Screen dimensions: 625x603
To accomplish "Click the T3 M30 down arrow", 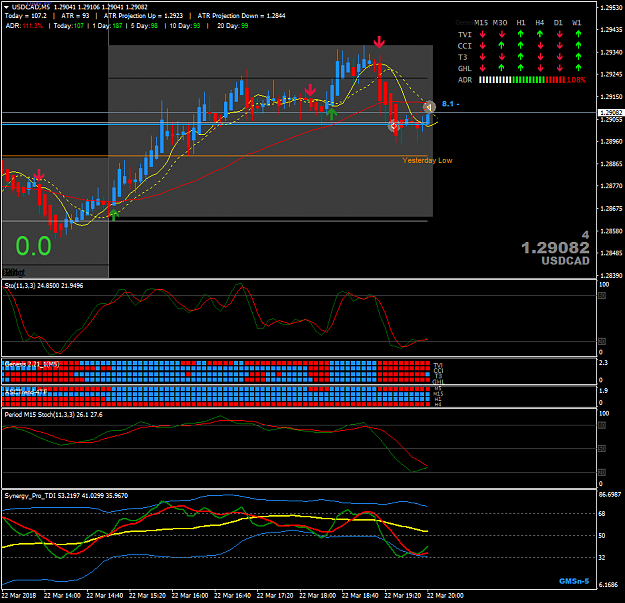I will point(501,57).
